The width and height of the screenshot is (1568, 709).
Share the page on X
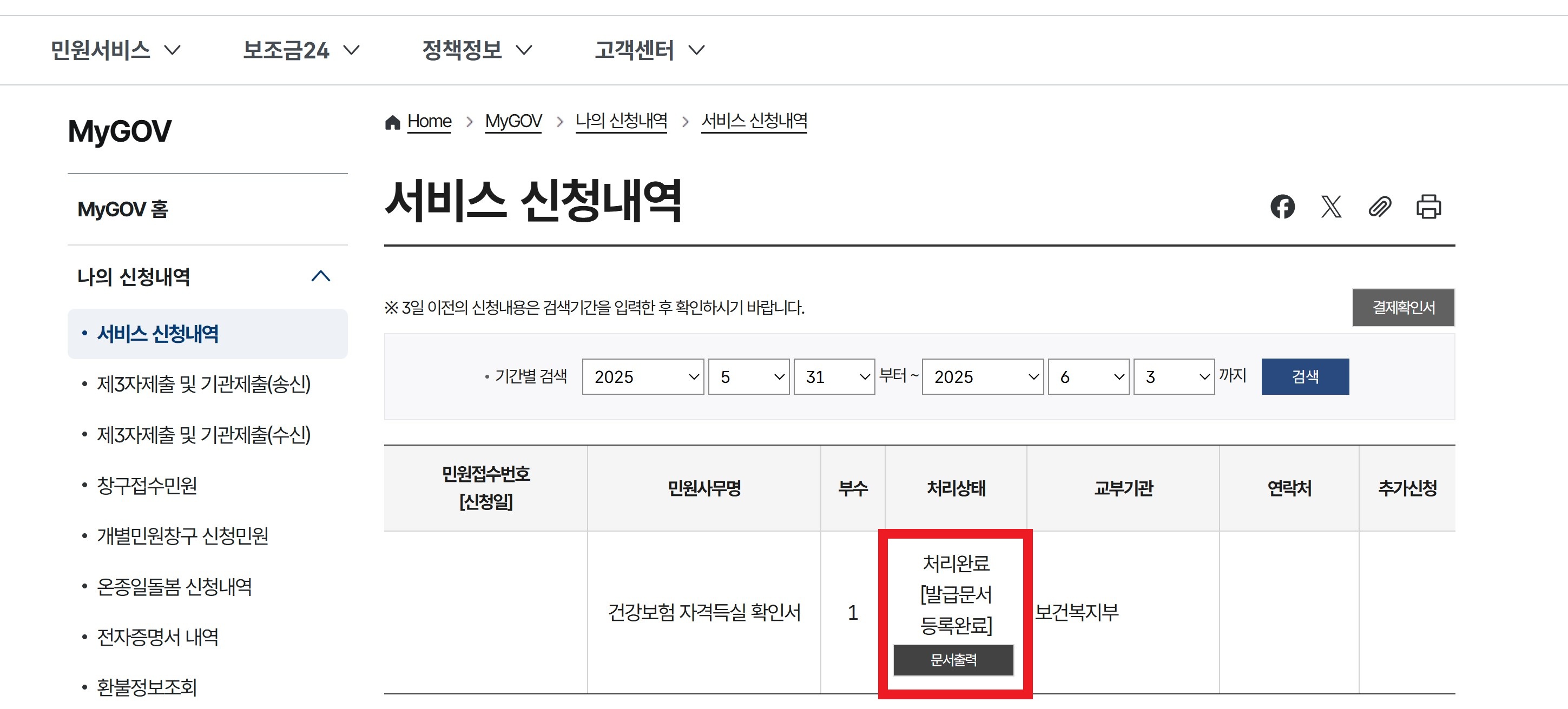pyautogui.click(x=1333, y=208)
